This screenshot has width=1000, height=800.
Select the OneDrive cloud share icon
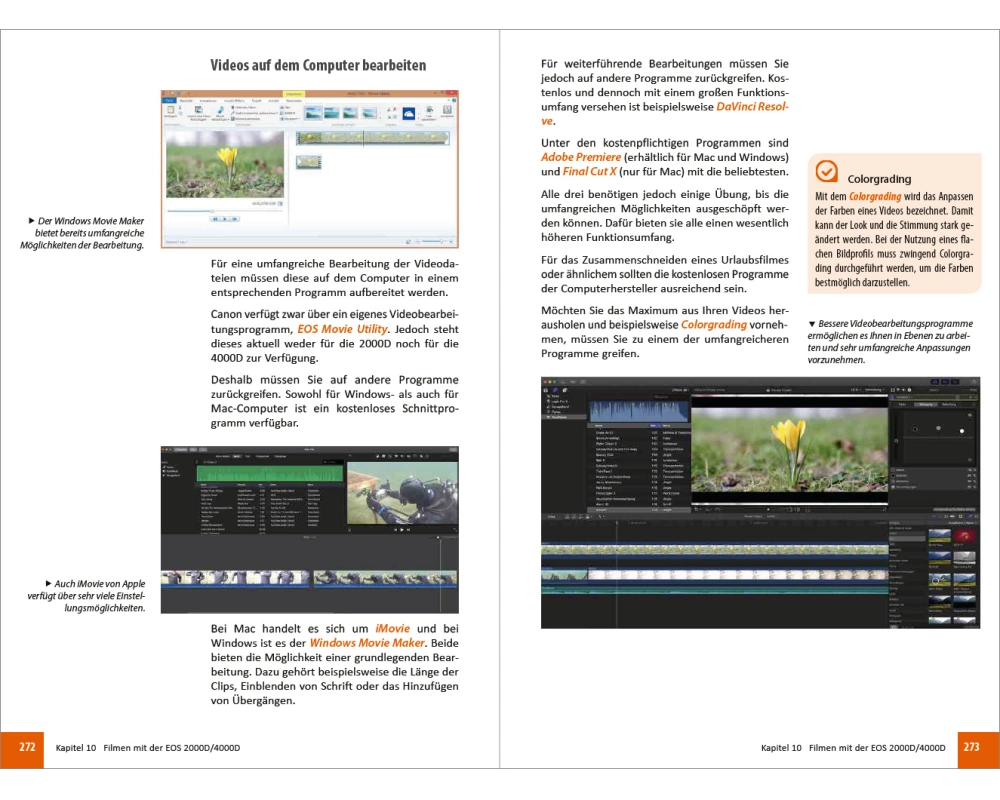click(408, 114)
